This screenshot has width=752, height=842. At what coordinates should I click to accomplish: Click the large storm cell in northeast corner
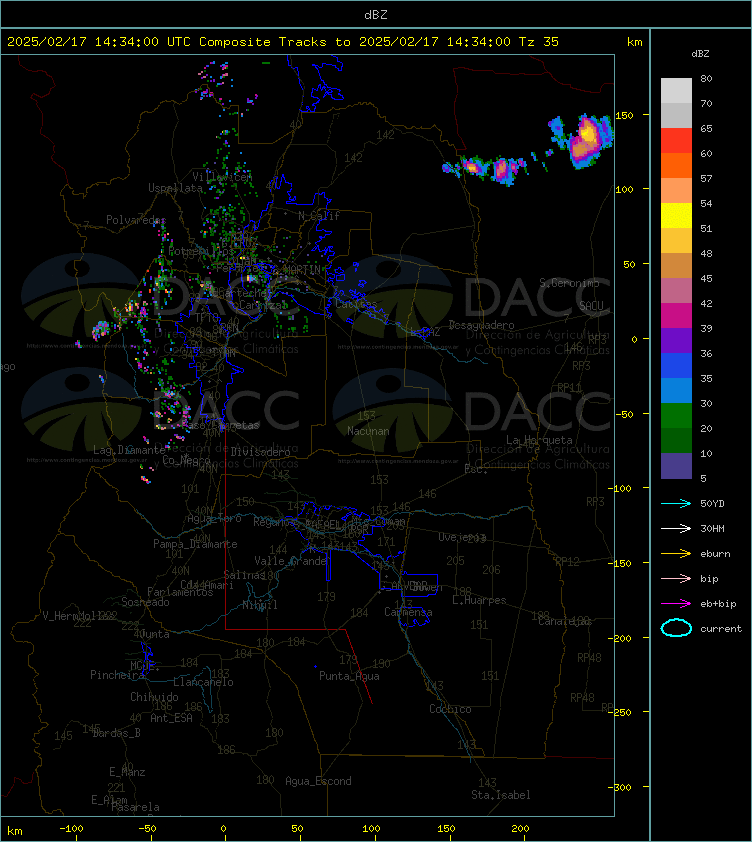[x=587, y=141]
